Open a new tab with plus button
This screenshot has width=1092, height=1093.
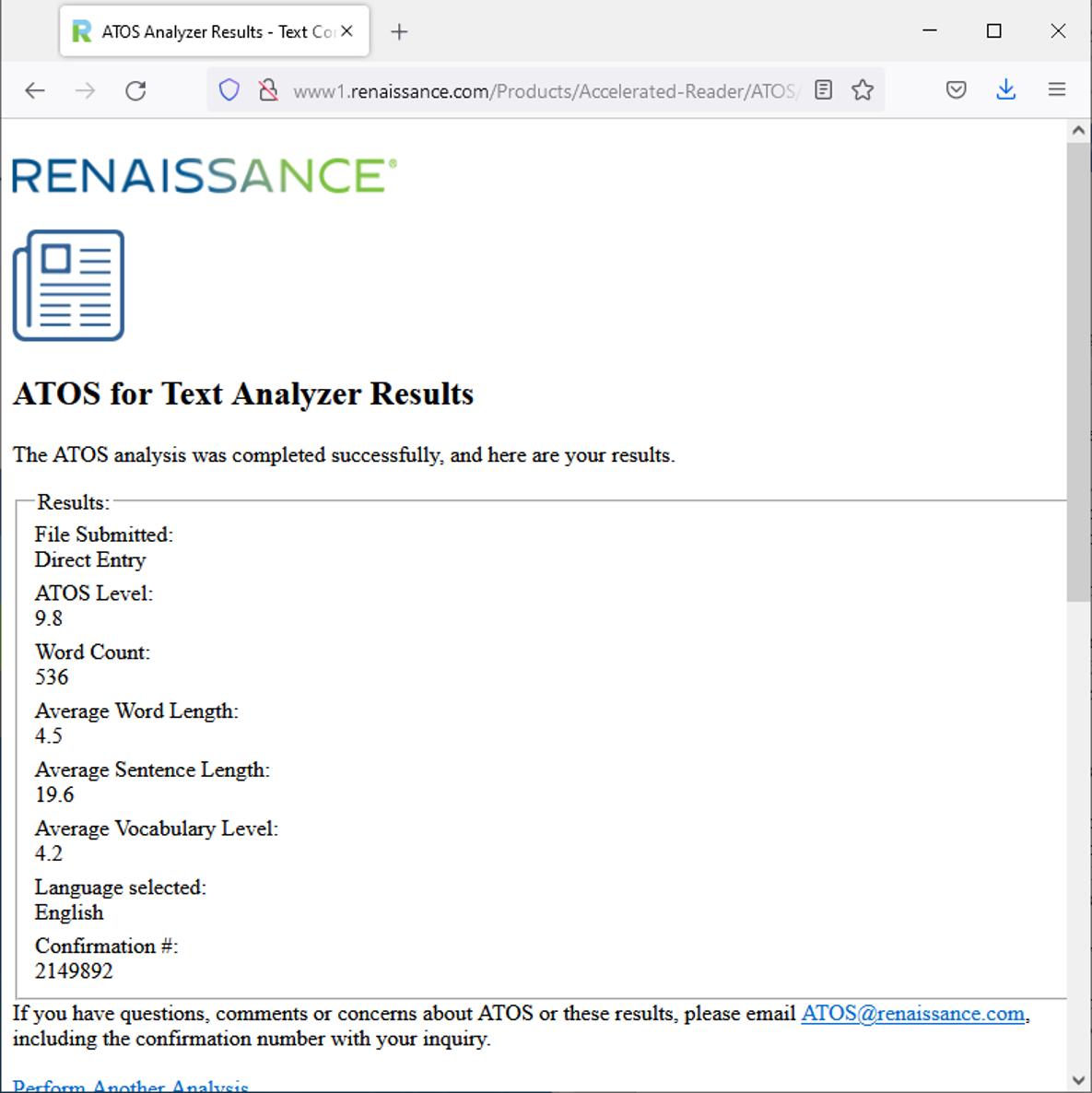(x=399, y=32)
